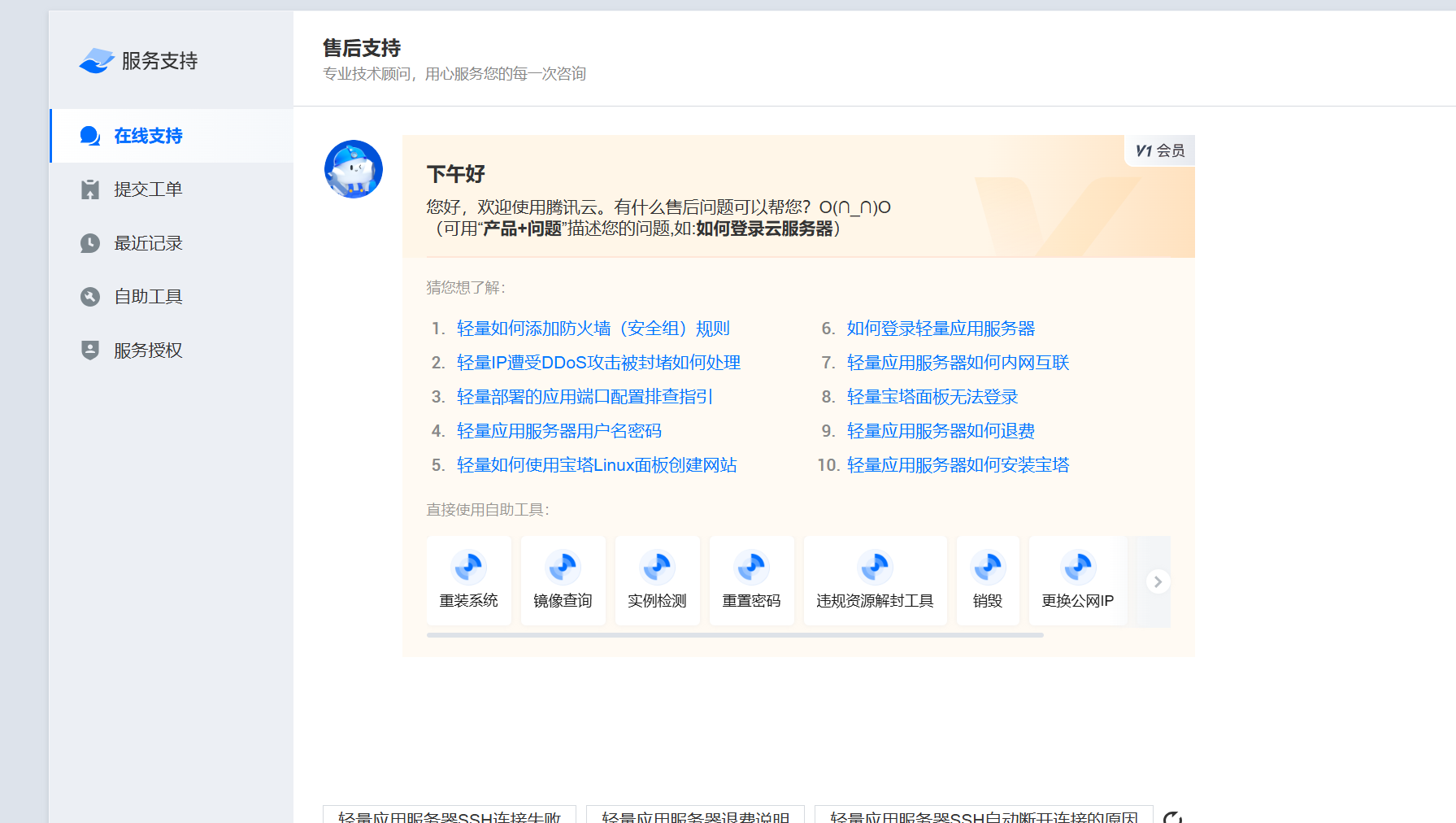Open the 服务授权 panel

click(147, 350)
